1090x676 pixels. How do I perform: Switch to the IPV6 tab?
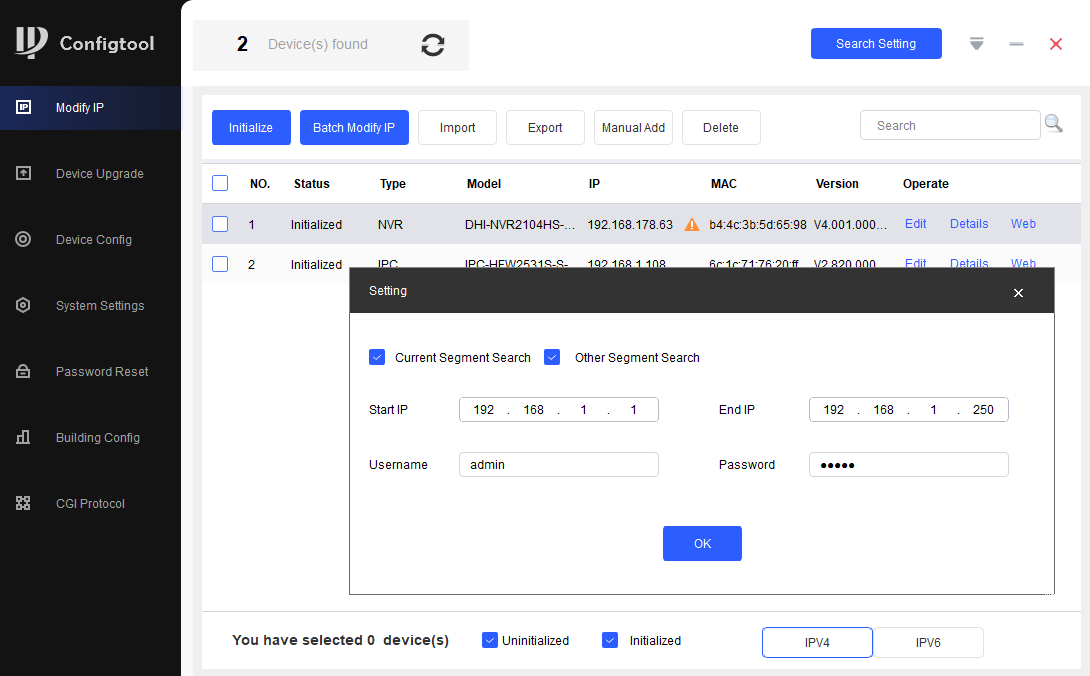(927, 642)
